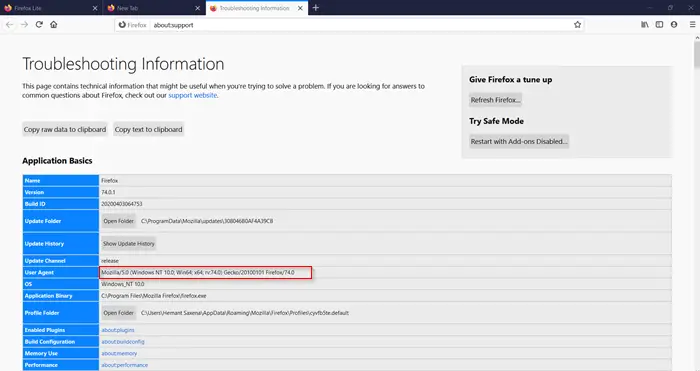This screenshot has height=371, width=700.
Task: Click the Application Binary firefox.exe path
Action: click(154, 296)
